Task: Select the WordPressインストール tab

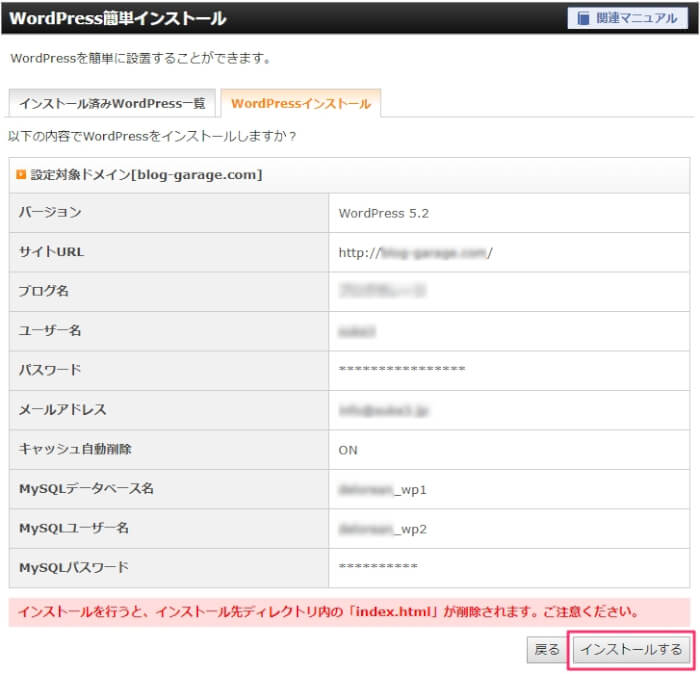Action: click(x=301, y=103)
